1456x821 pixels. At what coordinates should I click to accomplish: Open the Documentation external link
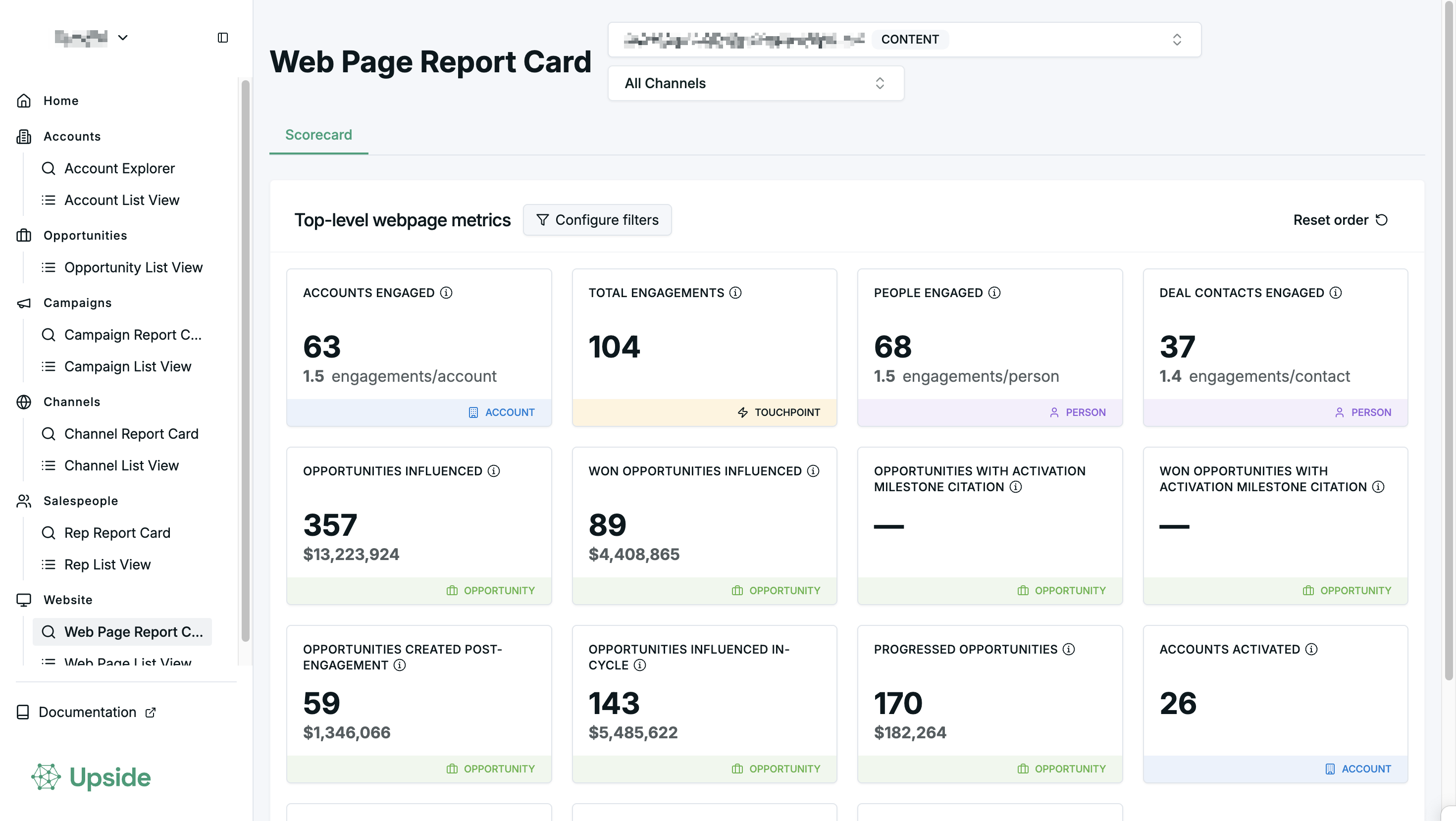pos(87,712)
